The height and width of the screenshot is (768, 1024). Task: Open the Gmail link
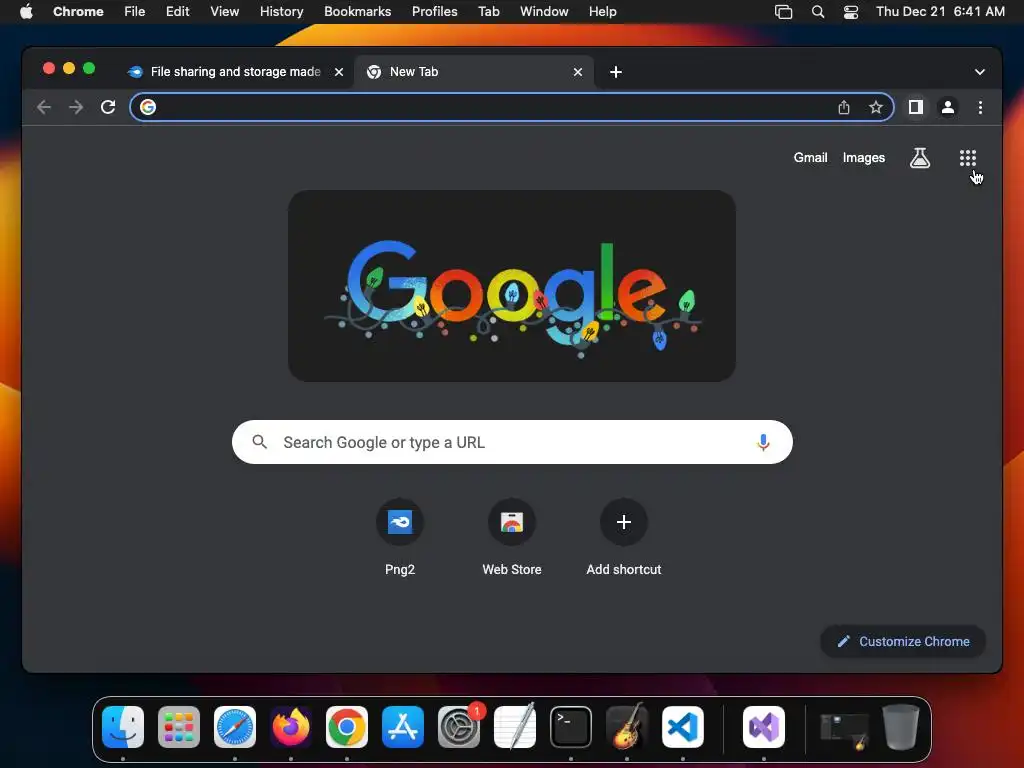tap(810, 157)
